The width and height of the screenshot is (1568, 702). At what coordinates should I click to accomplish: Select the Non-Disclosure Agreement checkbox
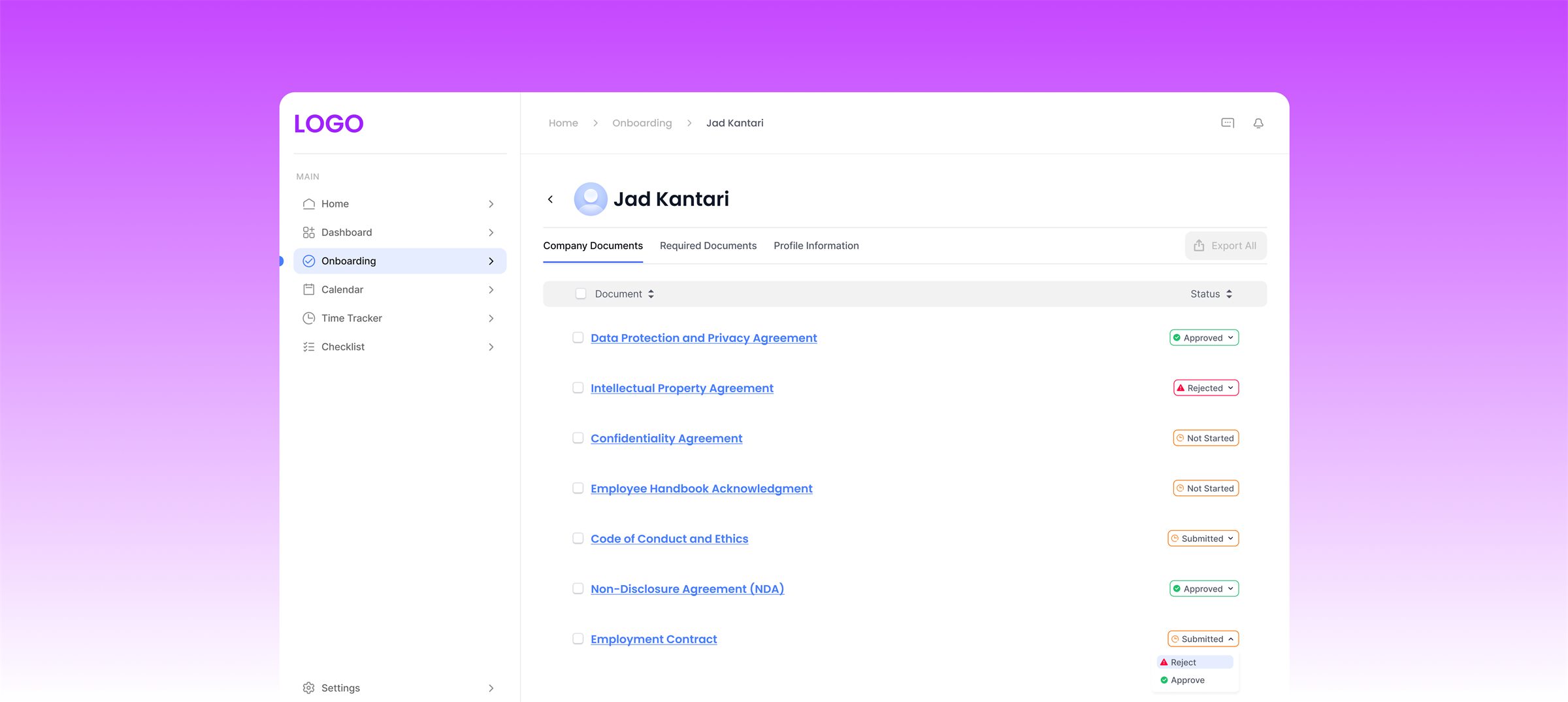pos(578,588)
